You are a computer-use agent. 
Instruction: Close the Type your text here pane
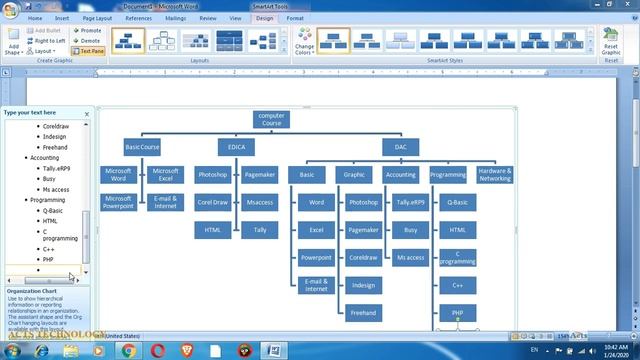click(87, 114)
